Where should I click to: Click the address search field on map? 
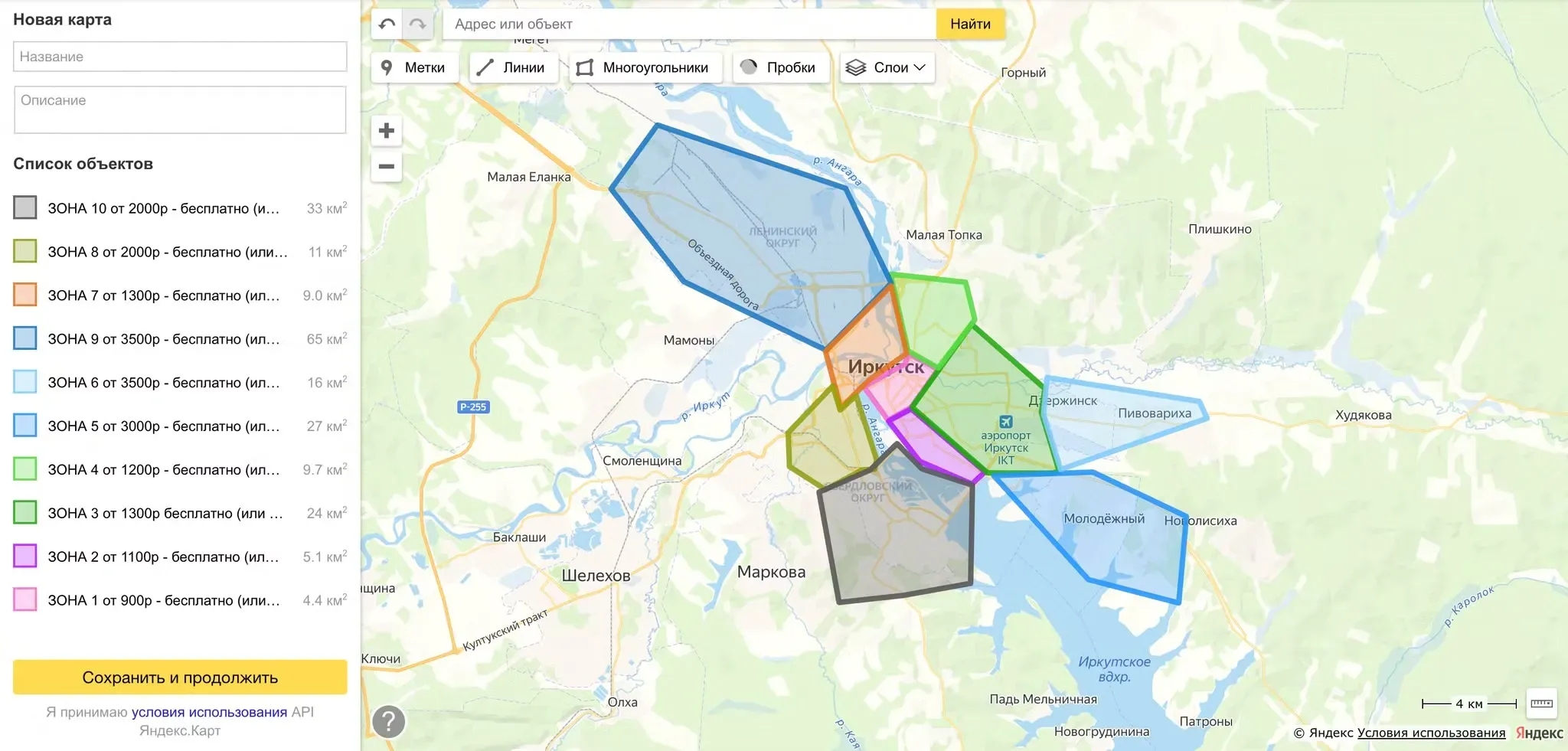[x=689, y=24]
